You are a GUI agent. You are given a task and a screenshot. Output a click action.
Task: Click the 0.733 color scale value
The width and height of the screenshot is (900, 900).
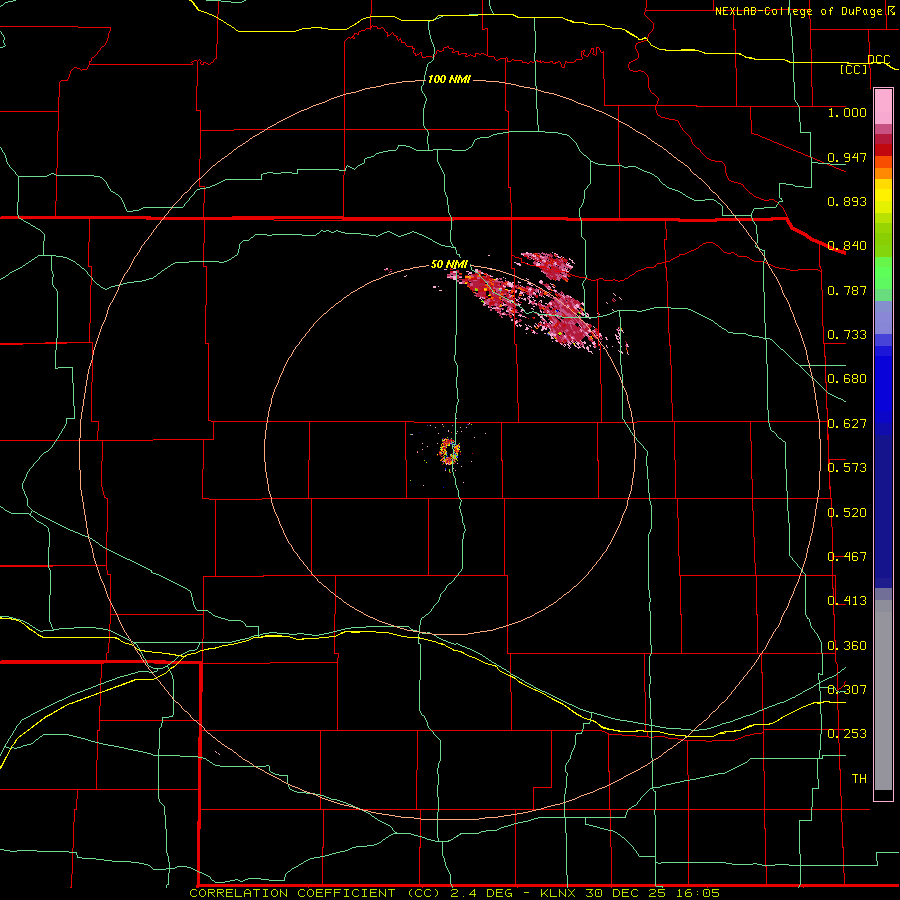(847, 335)
